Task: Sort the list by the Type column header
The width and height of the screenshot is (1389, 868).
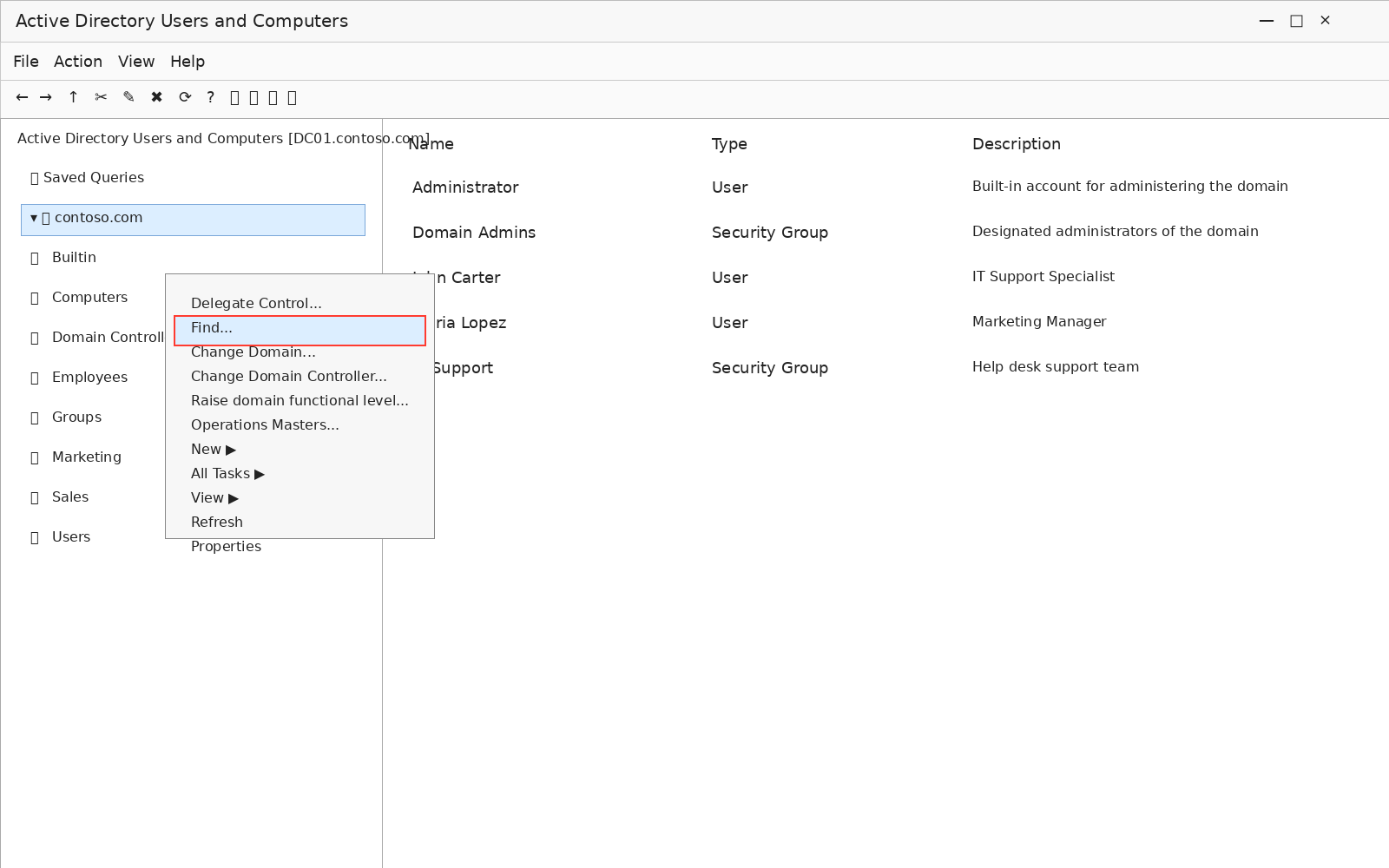Action: coord(729,144)
